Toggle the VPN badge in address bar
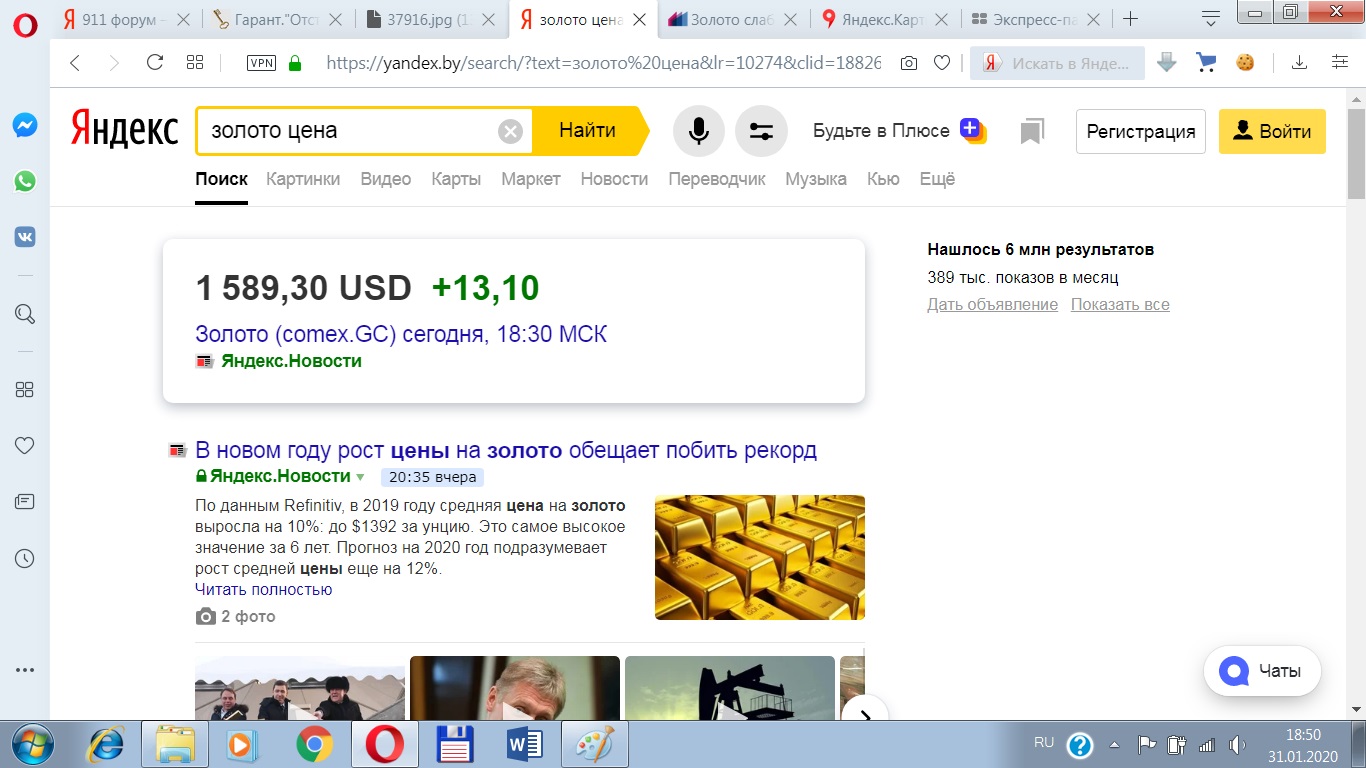Screen dimensions: 1366x768 (x=261, y=63)
